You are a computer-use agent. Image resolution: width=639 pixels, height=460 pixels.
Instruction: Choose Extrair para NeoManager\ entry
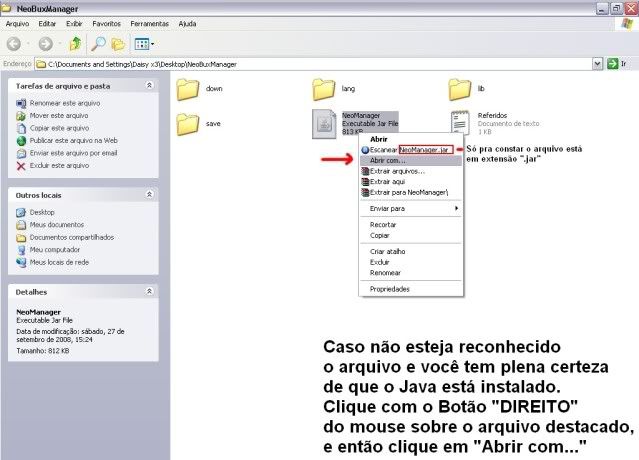coord(411,192)
